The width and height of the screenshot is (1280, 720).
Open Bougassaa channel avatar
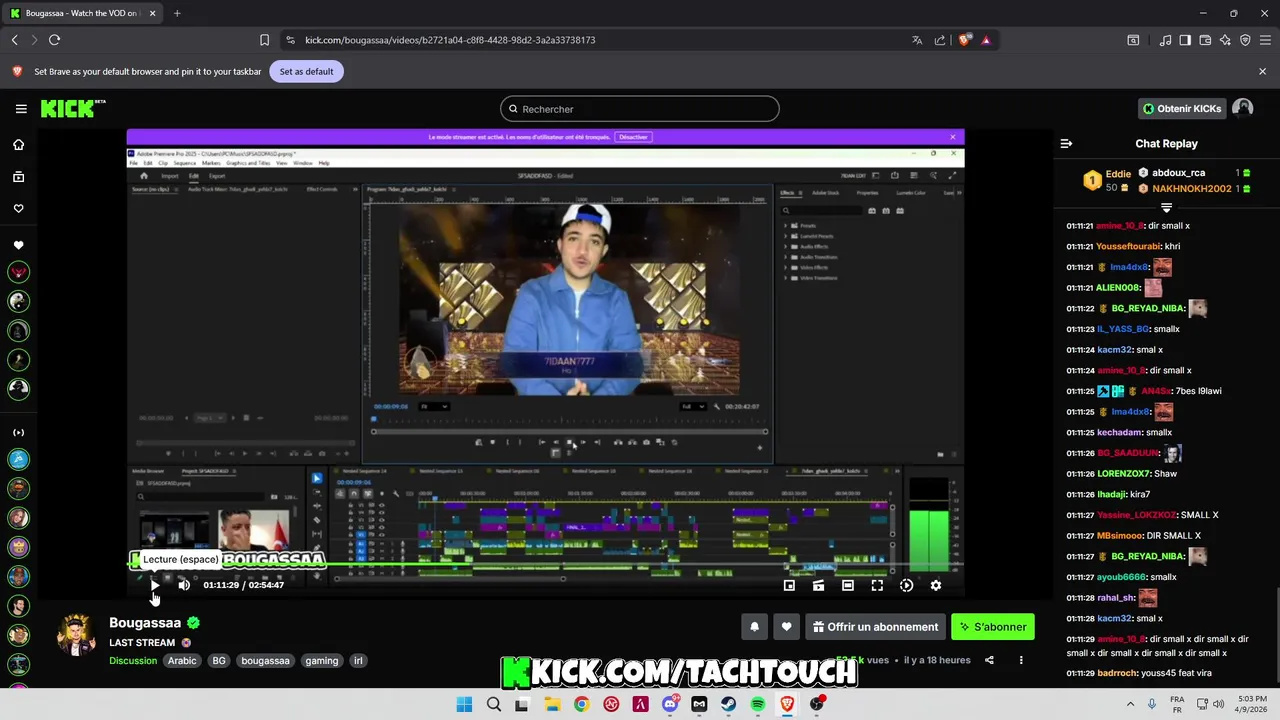(x=76, y=635)
